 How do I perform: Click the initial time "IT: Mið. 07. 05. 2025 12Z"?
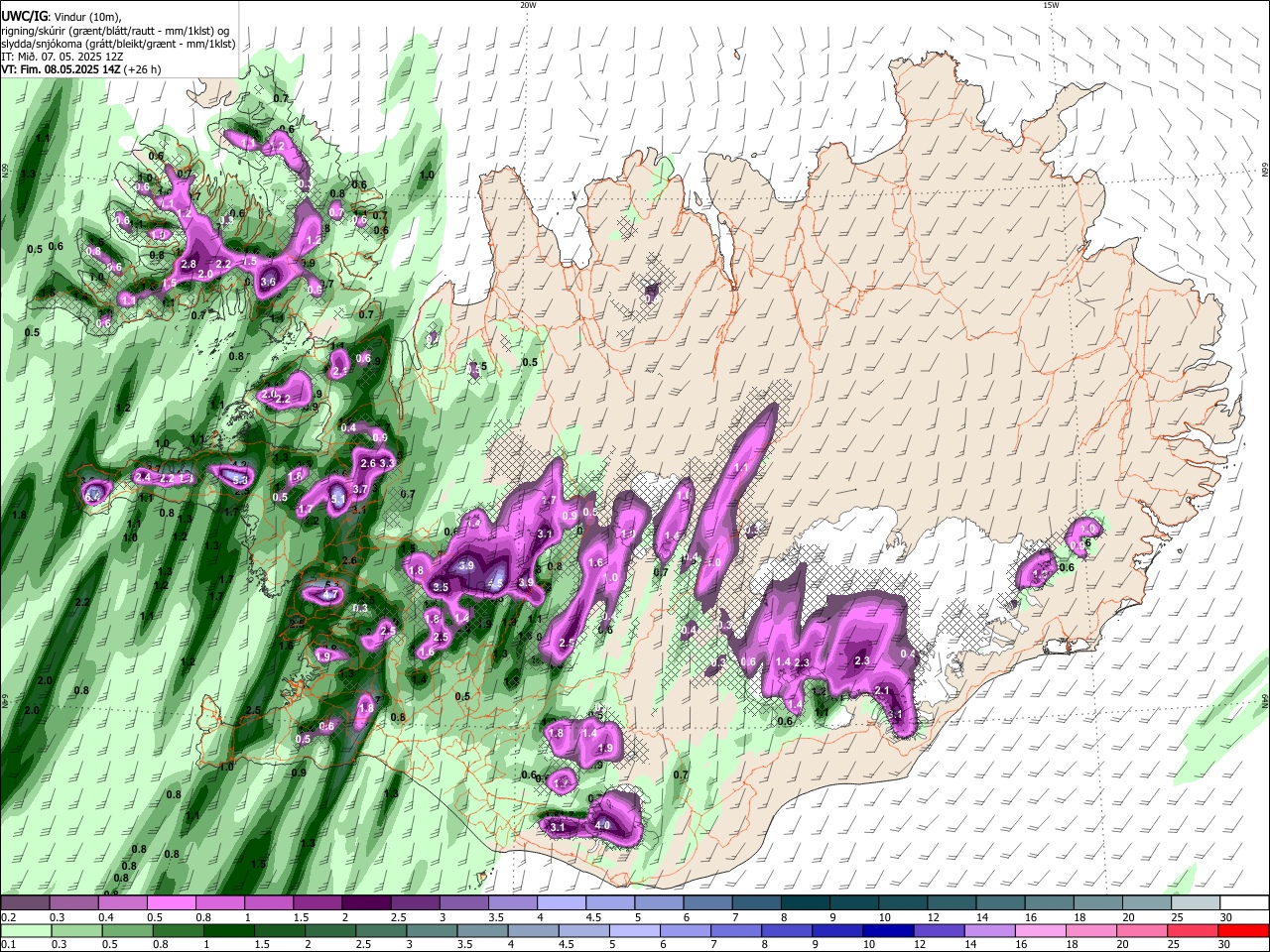point(63,57)
